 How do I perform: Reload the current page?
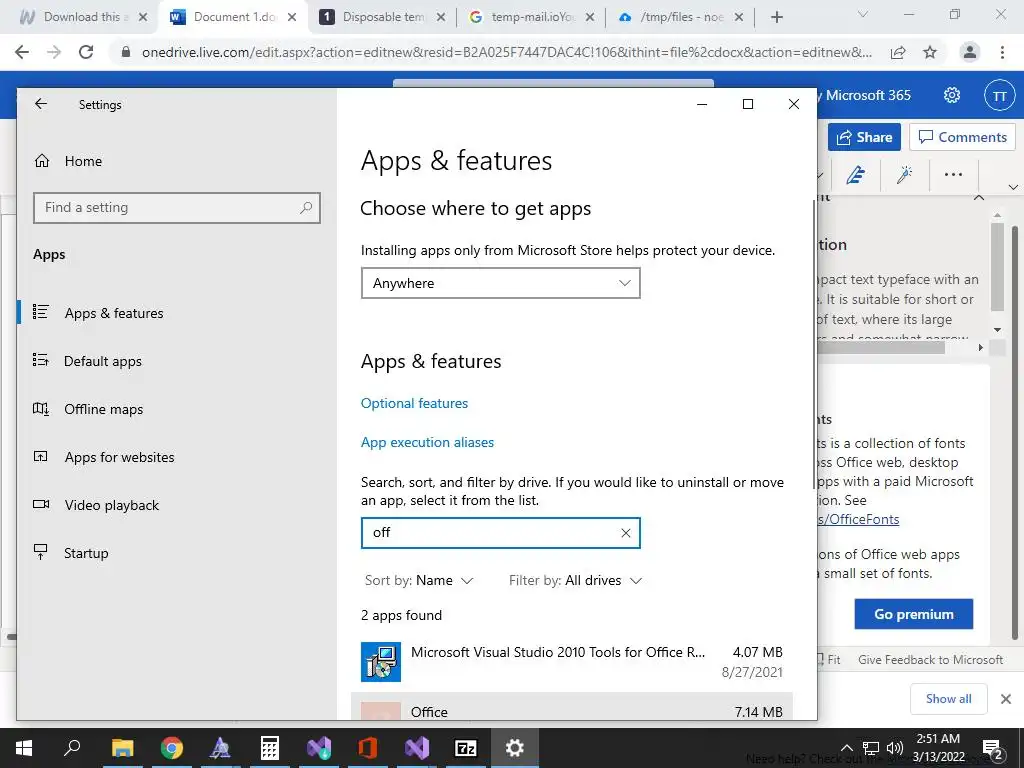click(86, 52)
